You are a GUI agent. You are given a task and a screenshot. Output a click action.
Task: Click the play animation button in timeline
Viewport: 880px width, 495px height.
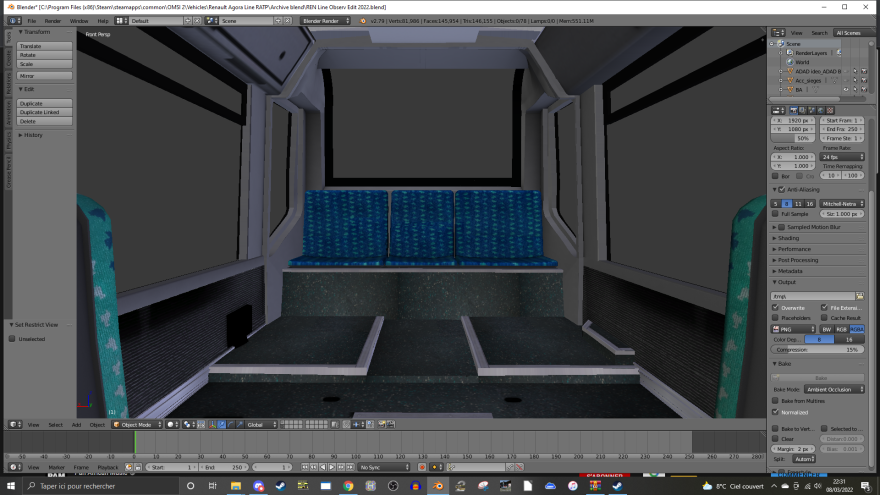click(333, 467)
